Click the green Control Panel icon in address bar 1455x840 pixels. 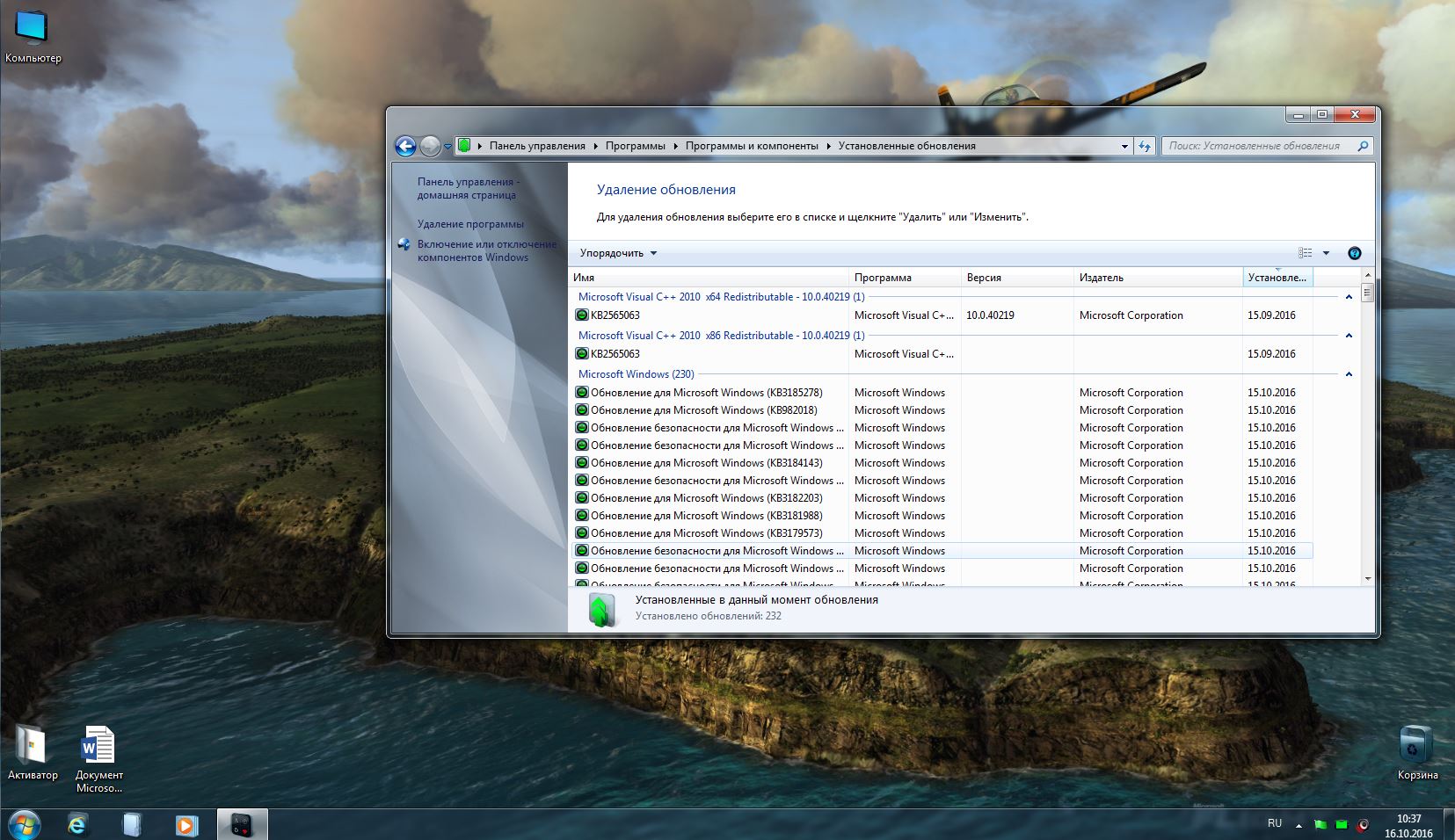(x=464, y=146)
